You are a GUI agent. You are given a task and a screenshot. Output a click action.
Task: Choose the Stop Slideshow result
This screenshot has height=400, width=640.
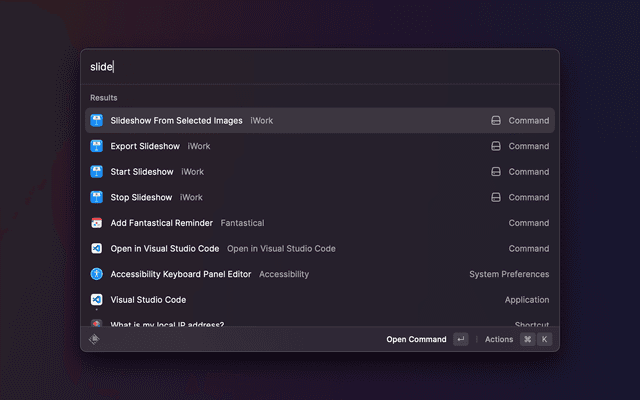pos(141,197)
